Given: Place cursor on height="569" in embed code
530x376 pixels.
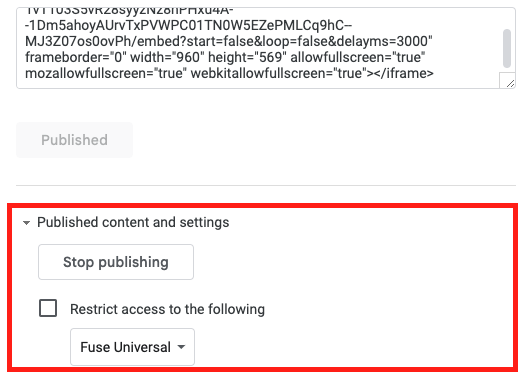Looking at the screenshot, I should 247,57.
